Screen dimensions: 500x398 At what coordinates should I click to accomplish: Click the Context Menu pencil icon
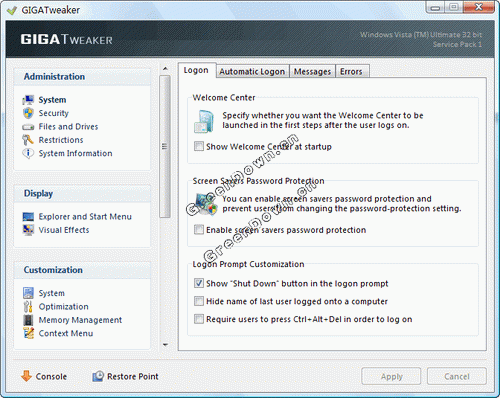click(x=29, y=333)
